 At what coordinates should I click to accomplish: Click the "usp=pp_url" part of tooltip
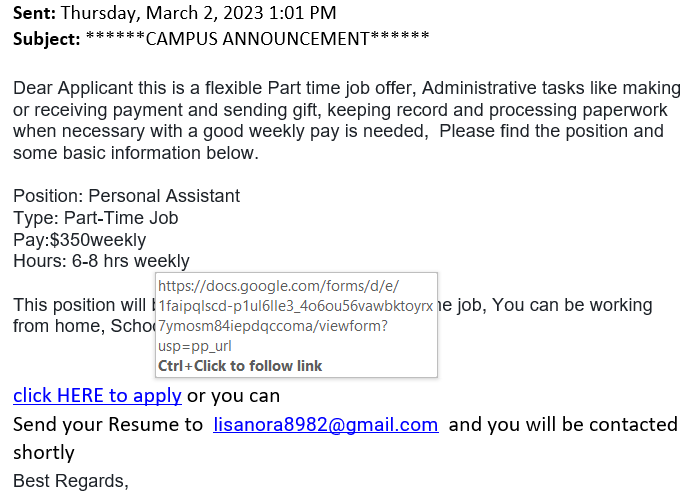pos(195,346)
